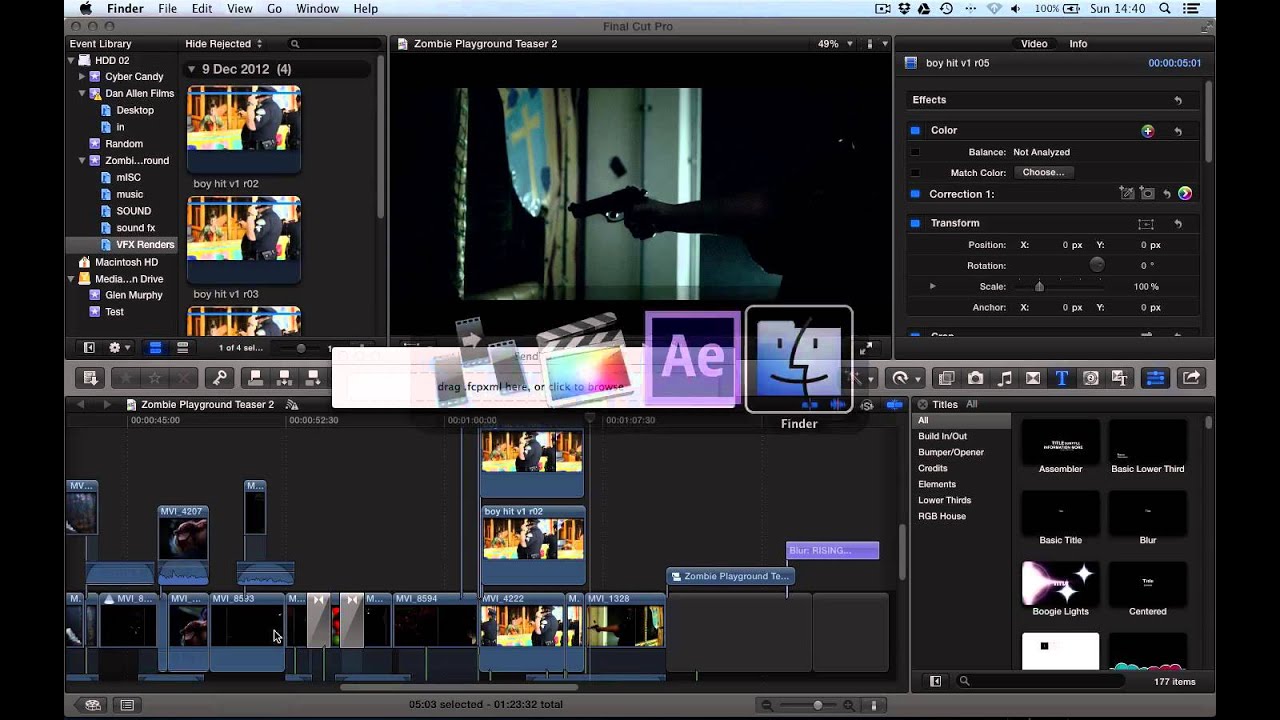Viewport: 1280px width, 720px height.
Task: Open the Photos browser camera icon
Action: [x=975, y=378]
